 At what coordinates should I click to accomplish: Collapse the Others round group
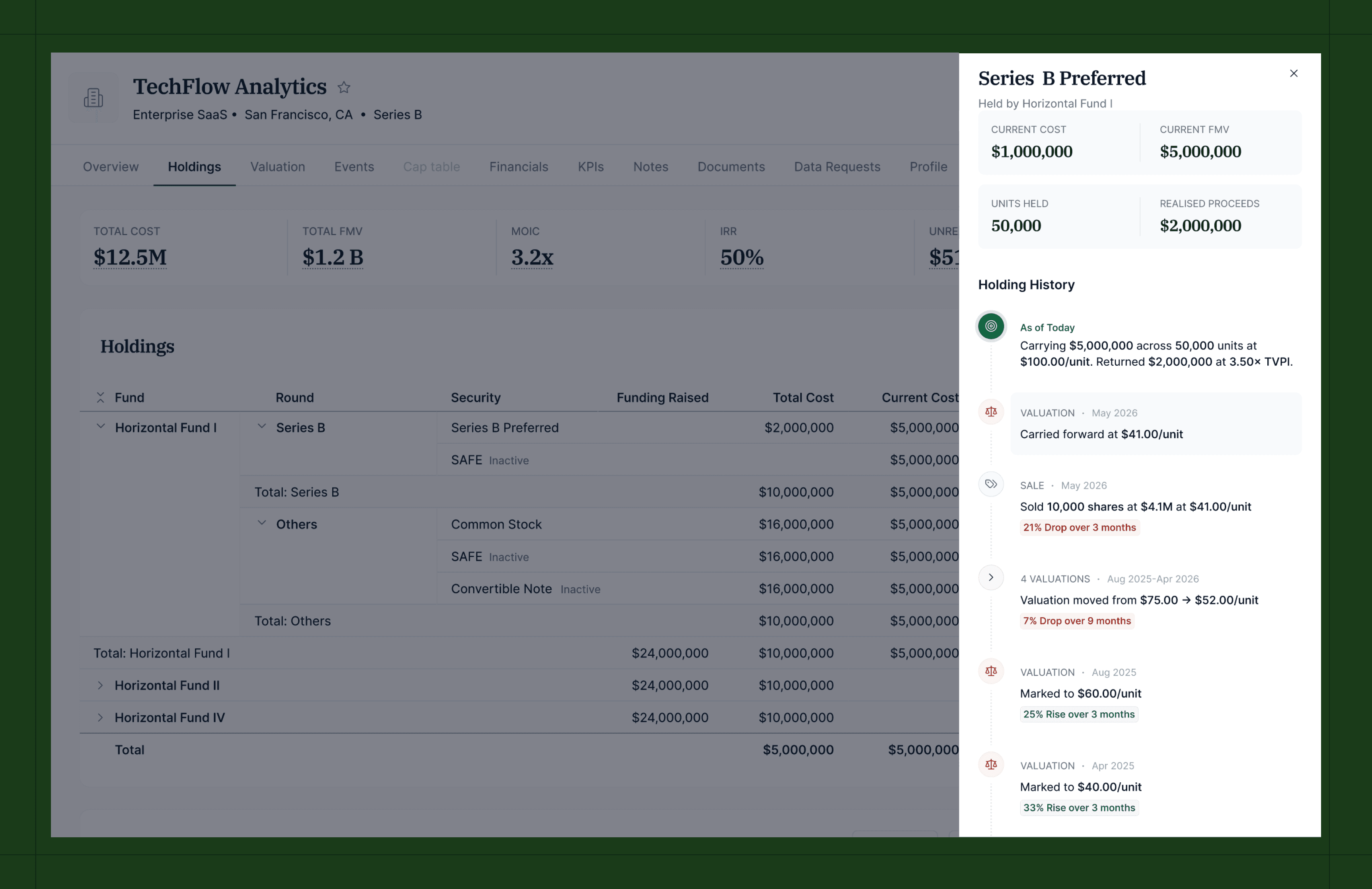pyautogui.click(x=262, y=523)
